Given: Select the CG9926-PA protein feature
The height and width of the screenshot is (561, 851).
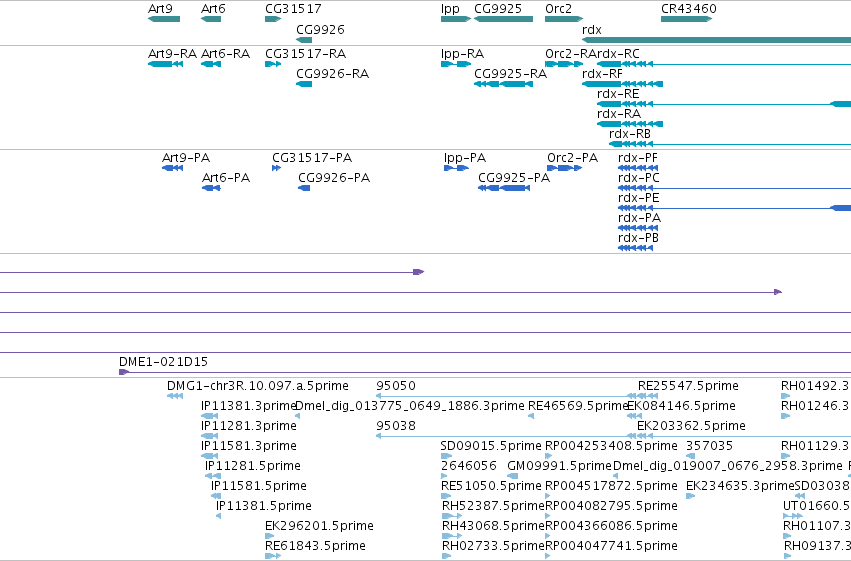Looking at the screenshot, I should pos(304,188).
